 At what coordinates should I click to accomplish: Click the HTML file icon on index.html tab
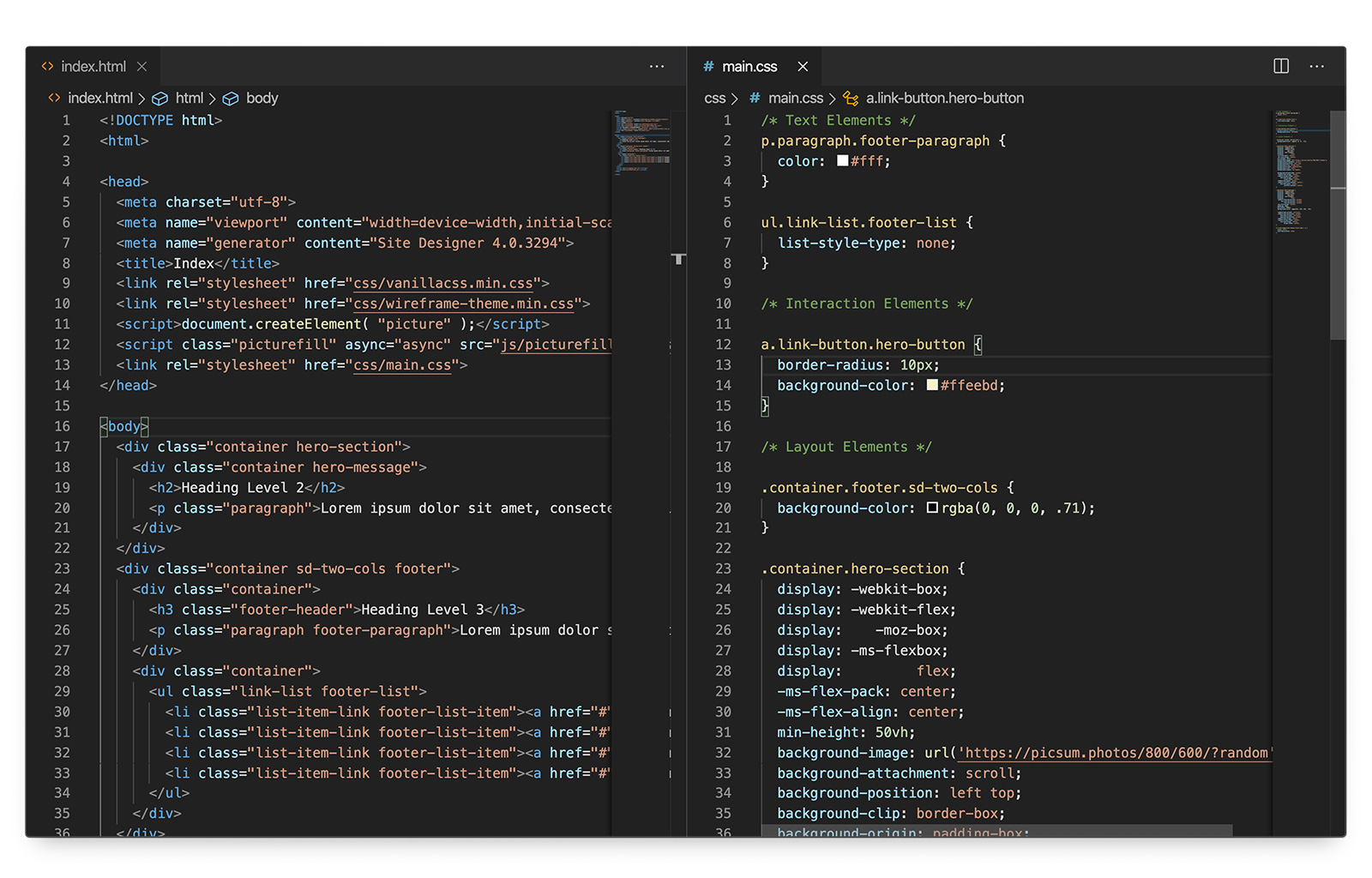point(49,66)
